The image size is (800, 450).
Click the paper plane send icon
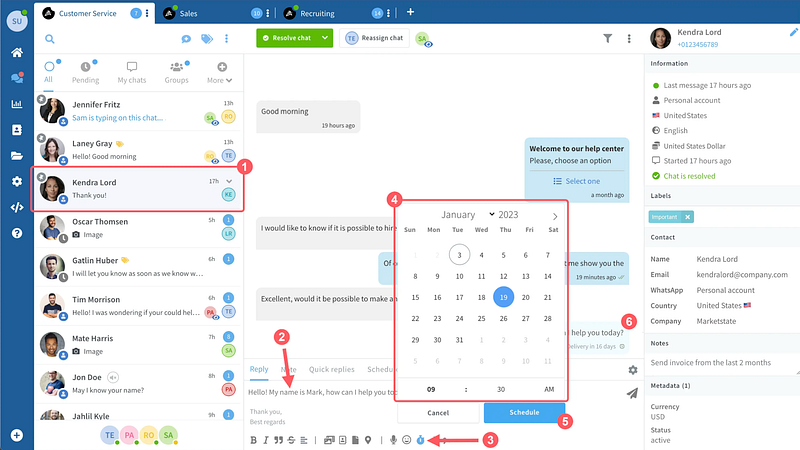tap(631, 394)
